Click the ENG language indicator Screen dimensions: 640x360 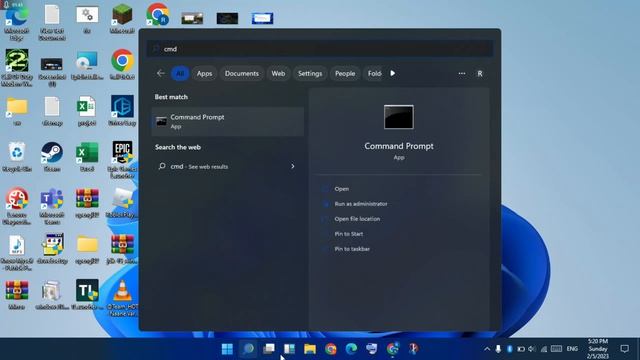coord(572,349)
